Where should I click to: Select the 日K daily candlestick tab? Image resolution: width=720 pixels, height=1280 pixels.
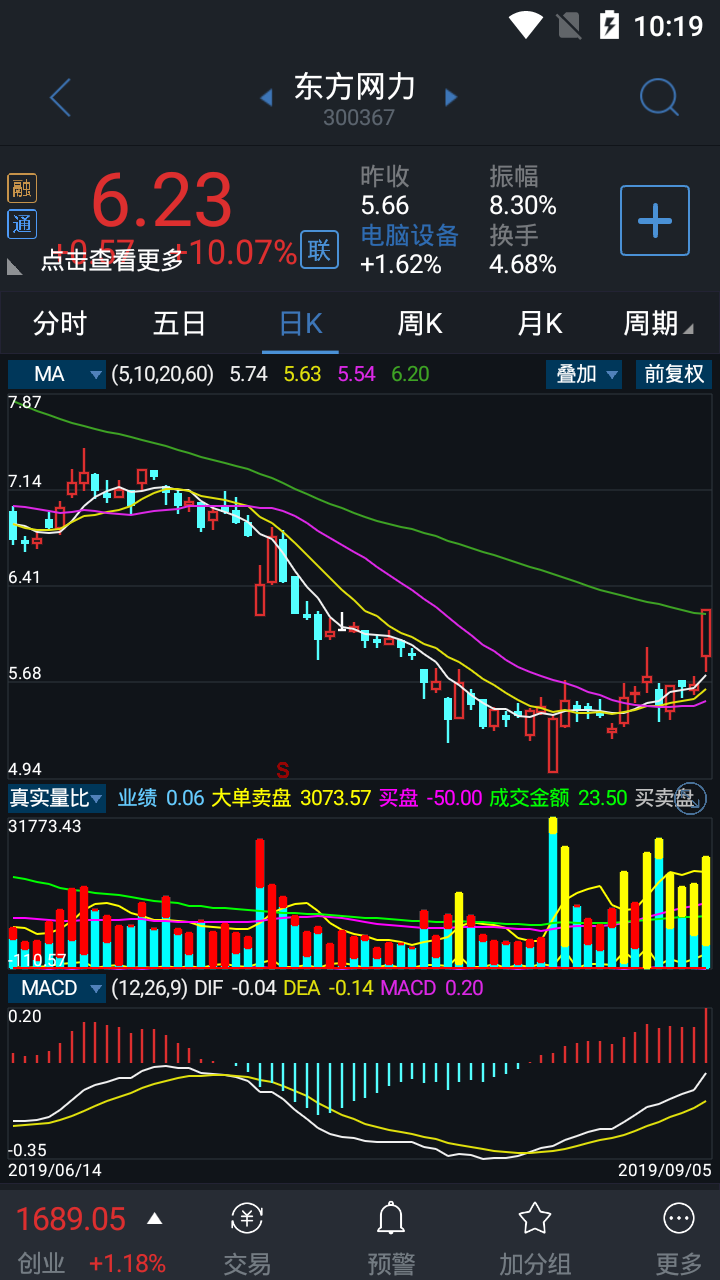click(300, 324)
